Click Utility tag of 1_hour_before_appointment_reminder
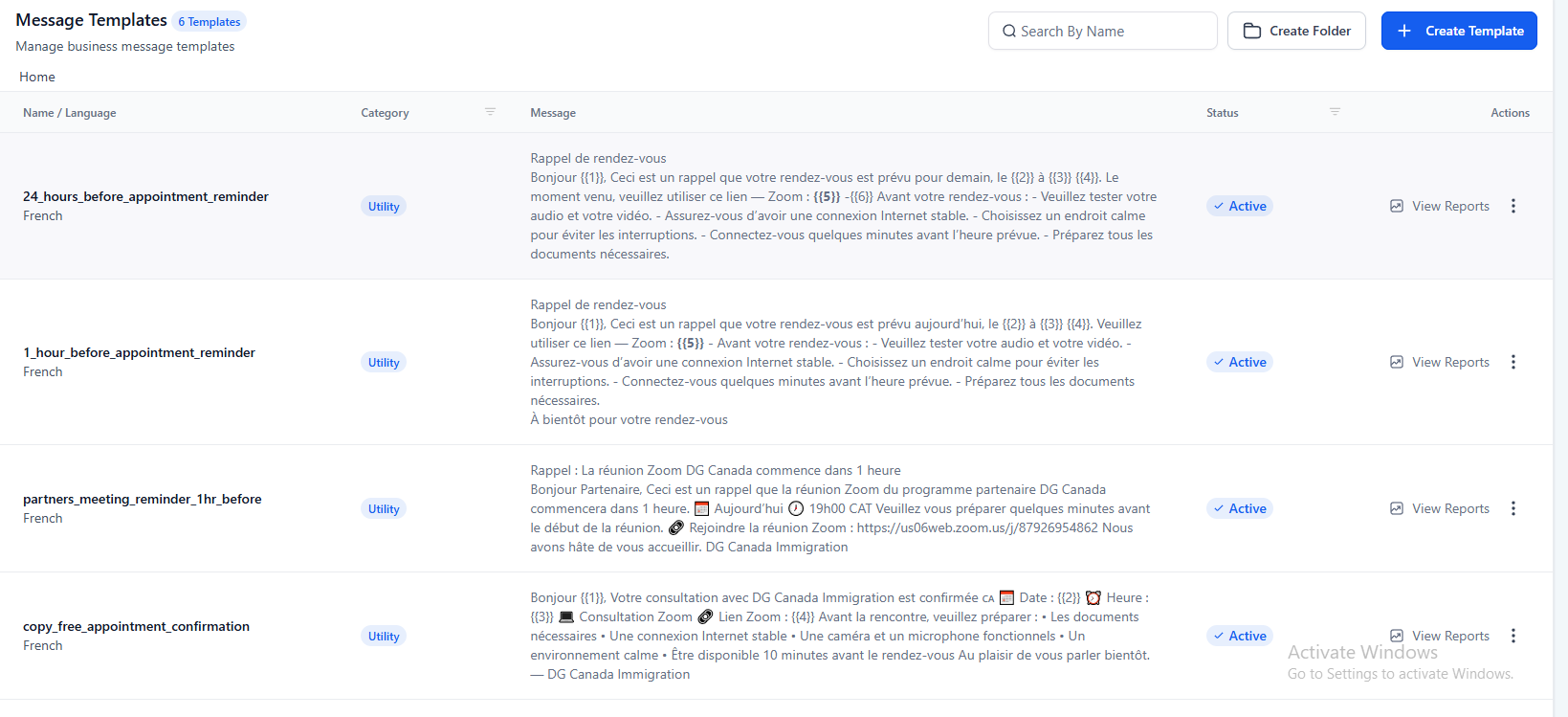The height and width of the screenshot is (717, 1568). (384, 362)
